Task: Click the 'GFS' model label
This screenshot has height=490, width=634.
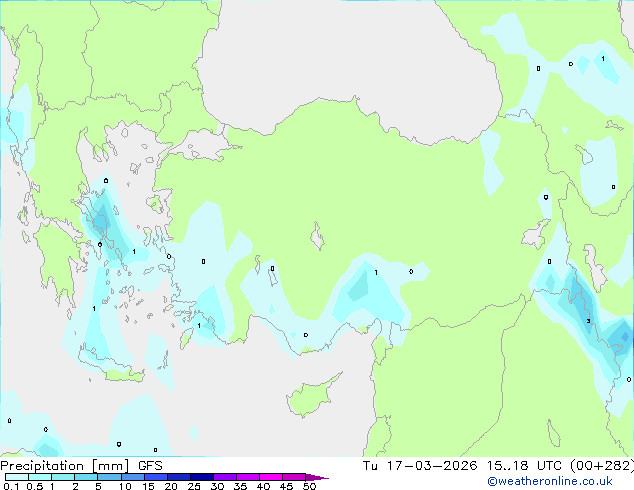Action: (x=150, y=466)
